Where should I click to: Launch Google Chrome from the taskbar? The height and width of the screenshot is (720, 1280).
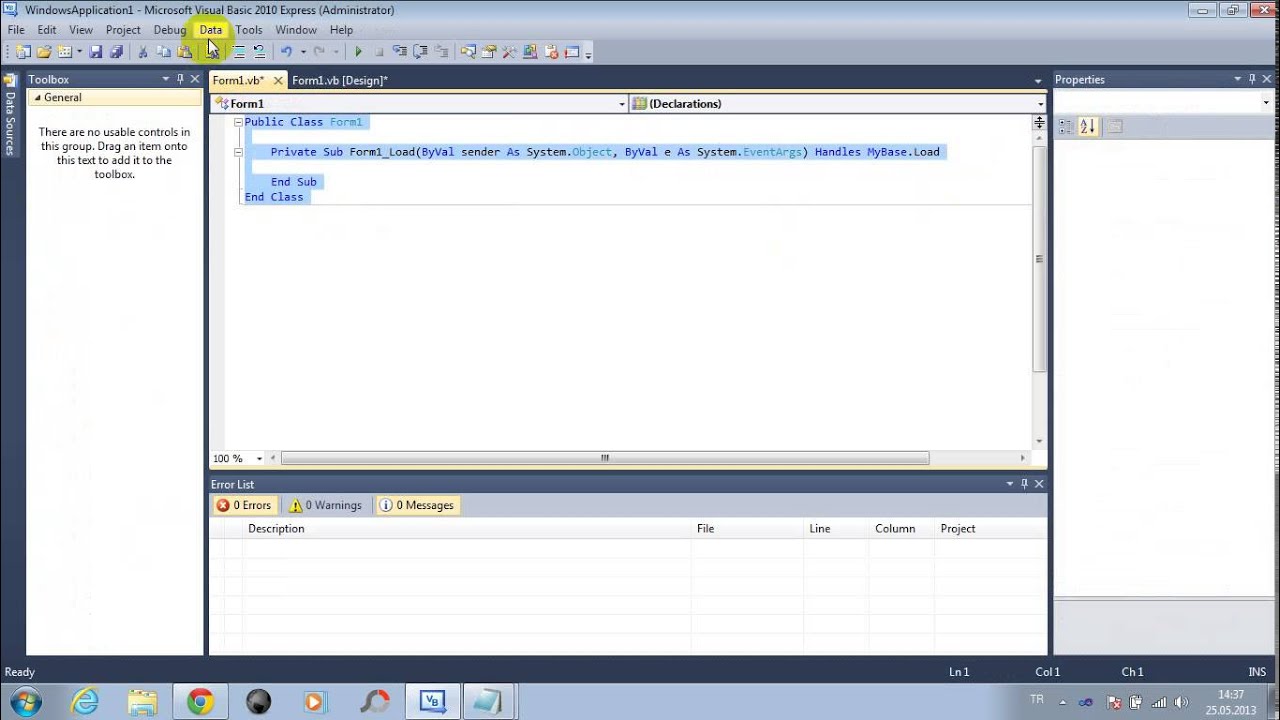(x=200, y=701)
